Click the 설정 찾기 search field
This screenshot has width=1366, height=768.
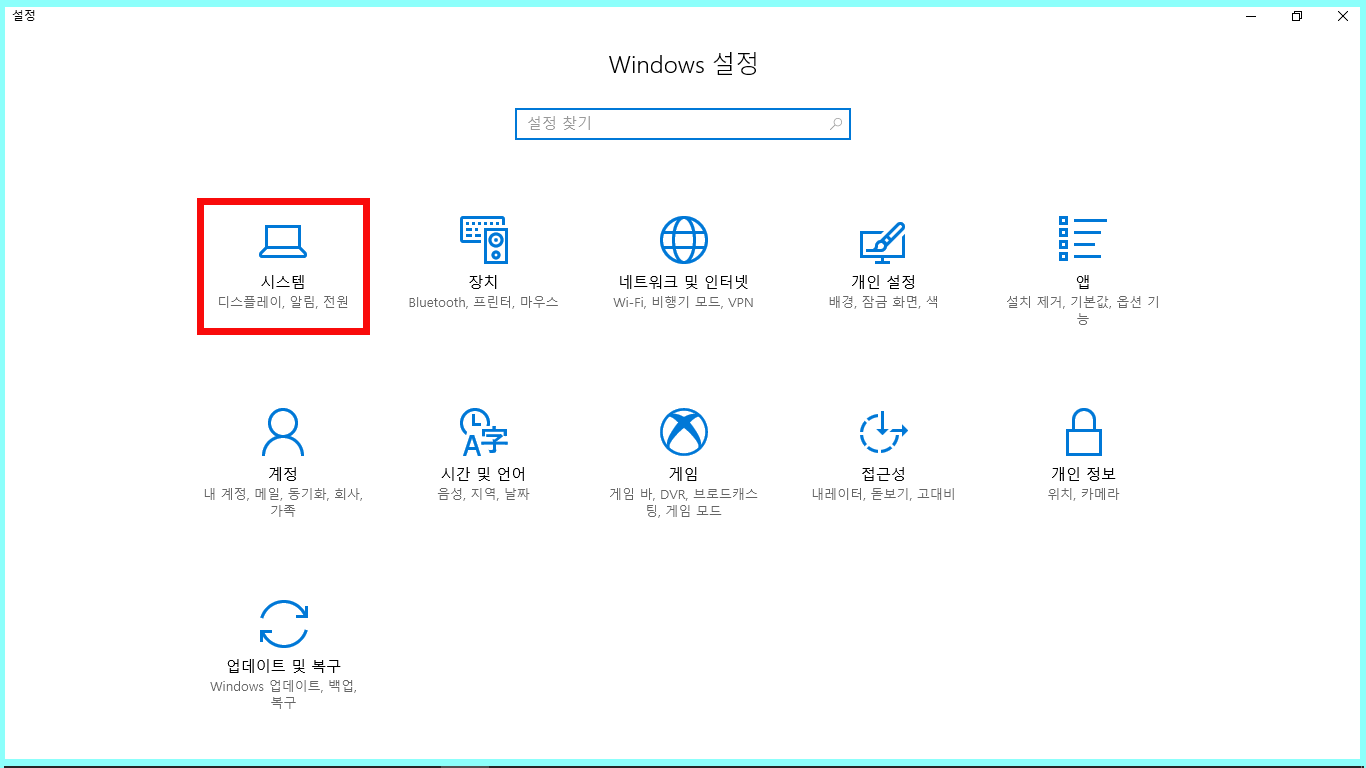[x=683, y=124]
